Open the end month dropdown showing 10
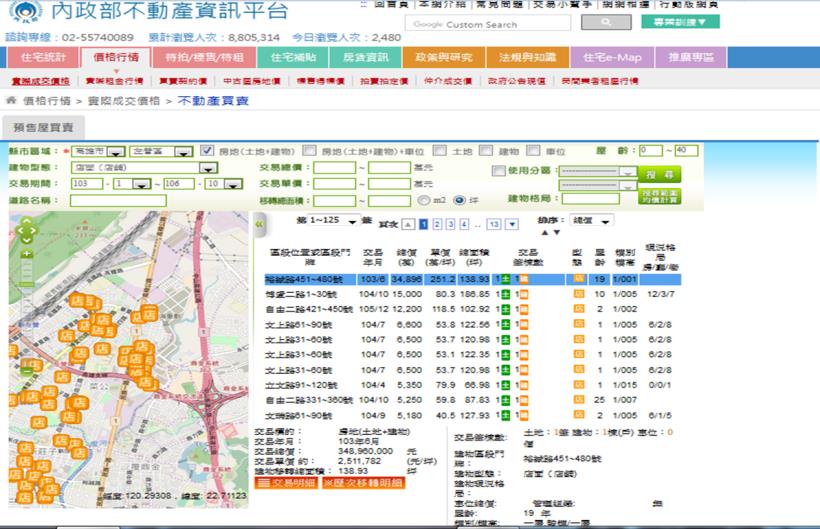Image resolution: width=820 pixels, height=529 pixels. tap(224, 184)
